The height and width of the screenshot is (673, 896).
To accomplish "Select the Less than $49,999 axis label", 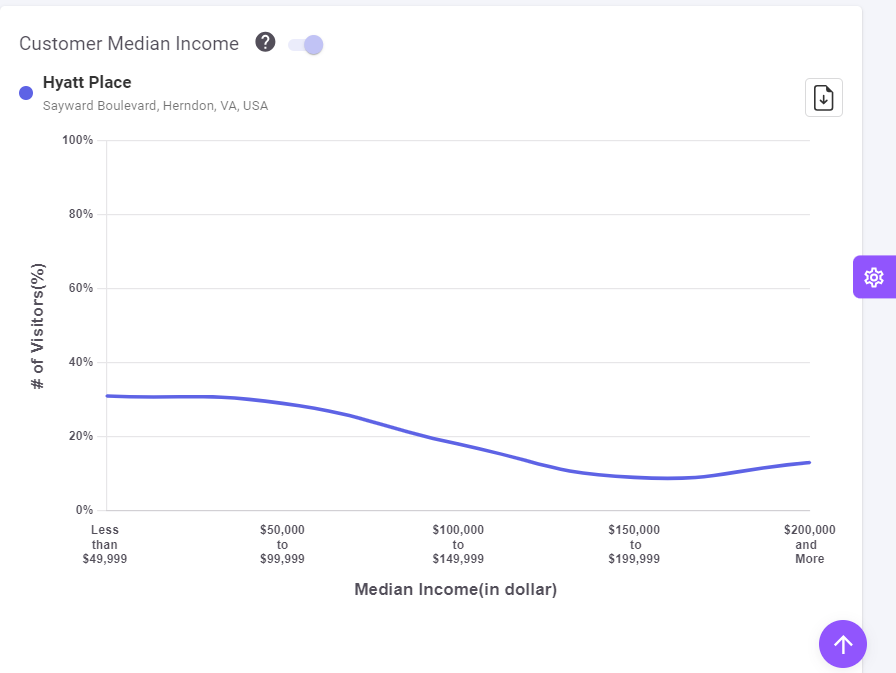I will pyautogui.click(x=105, y=544).
